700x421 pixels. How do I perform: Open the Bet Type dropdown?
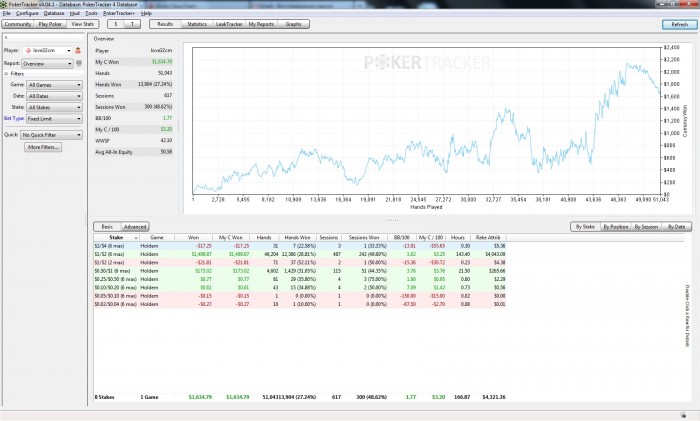tap(54, 119)
